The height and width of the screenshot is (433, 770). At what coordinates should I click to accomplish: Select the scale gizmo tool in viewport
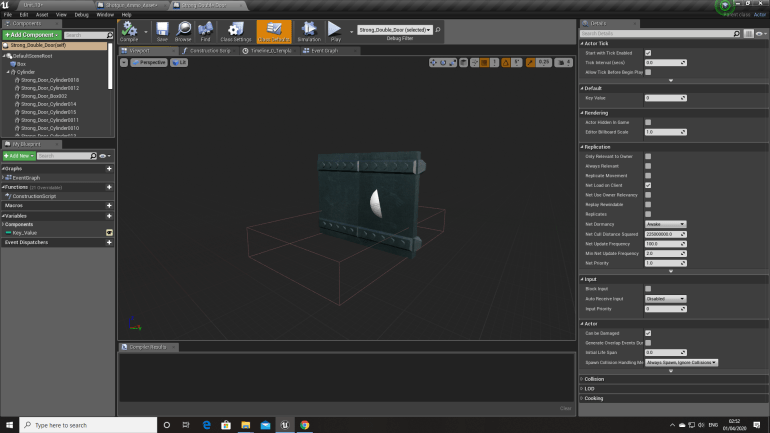(x=453, y=62)
